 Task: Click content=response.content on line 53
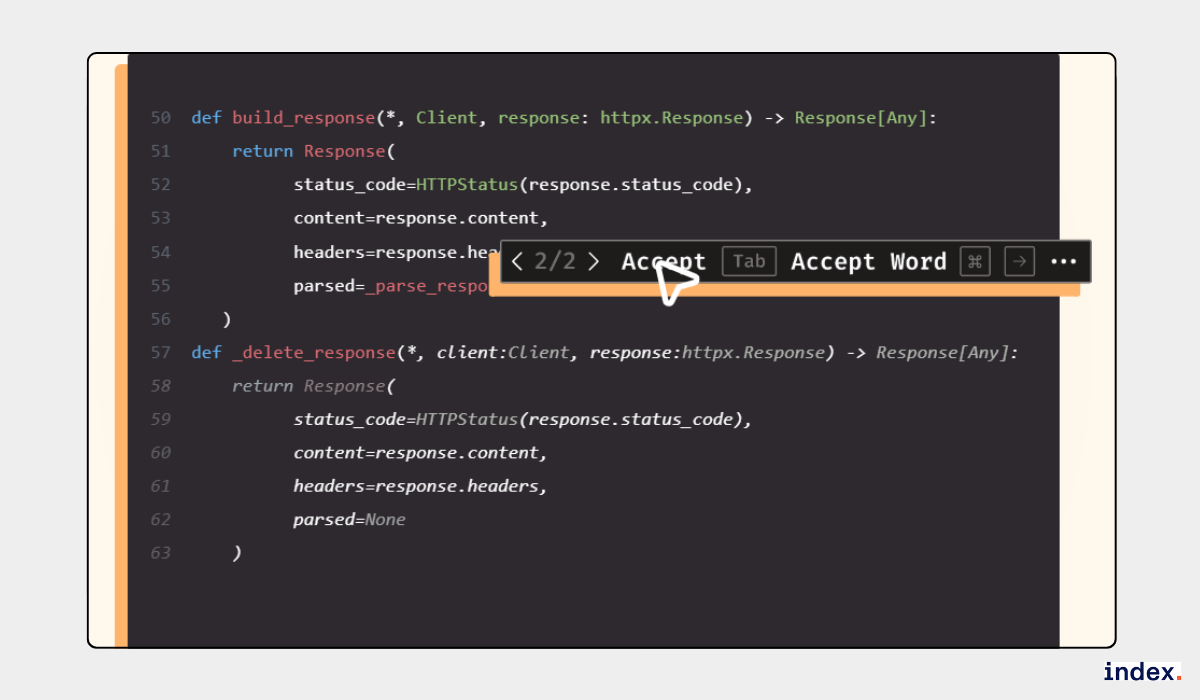[420, 218]
